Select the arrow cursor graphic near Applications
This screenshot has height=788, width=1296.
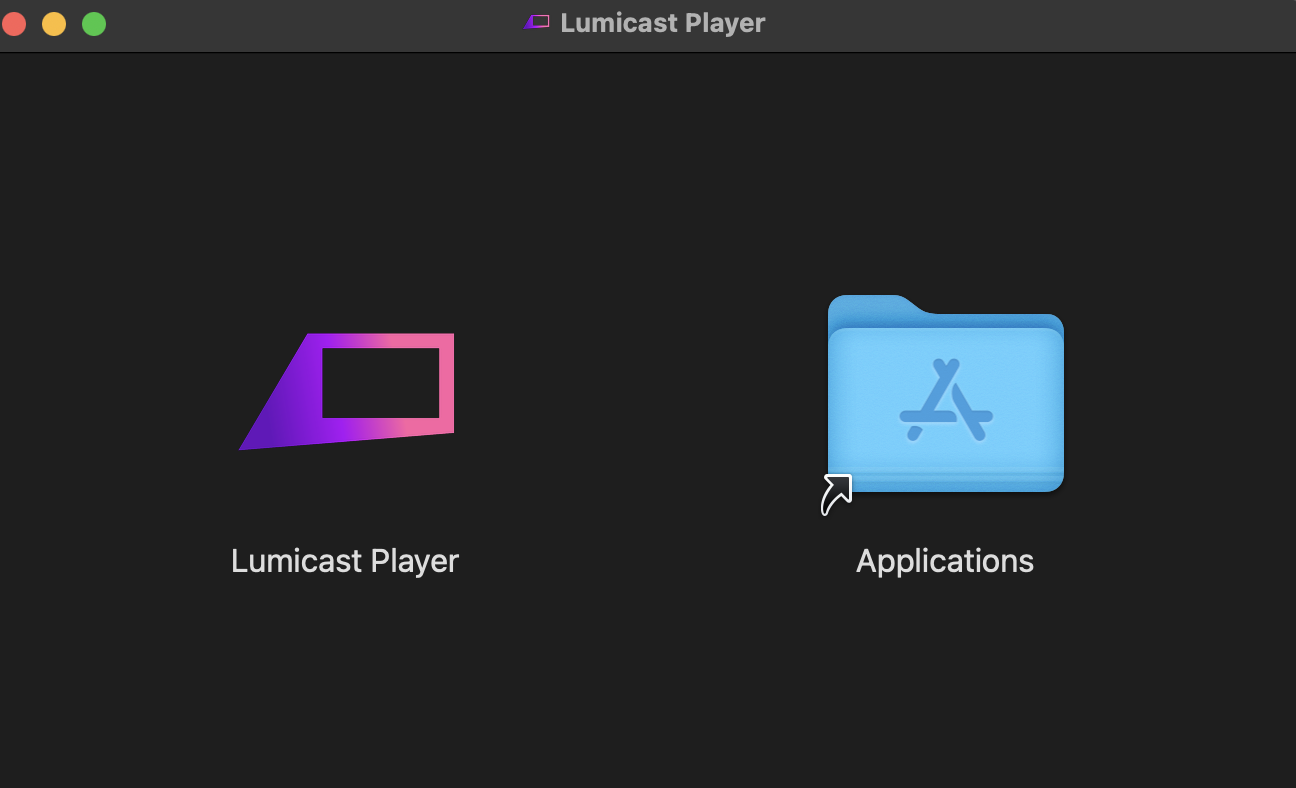[x=836, y=492]
